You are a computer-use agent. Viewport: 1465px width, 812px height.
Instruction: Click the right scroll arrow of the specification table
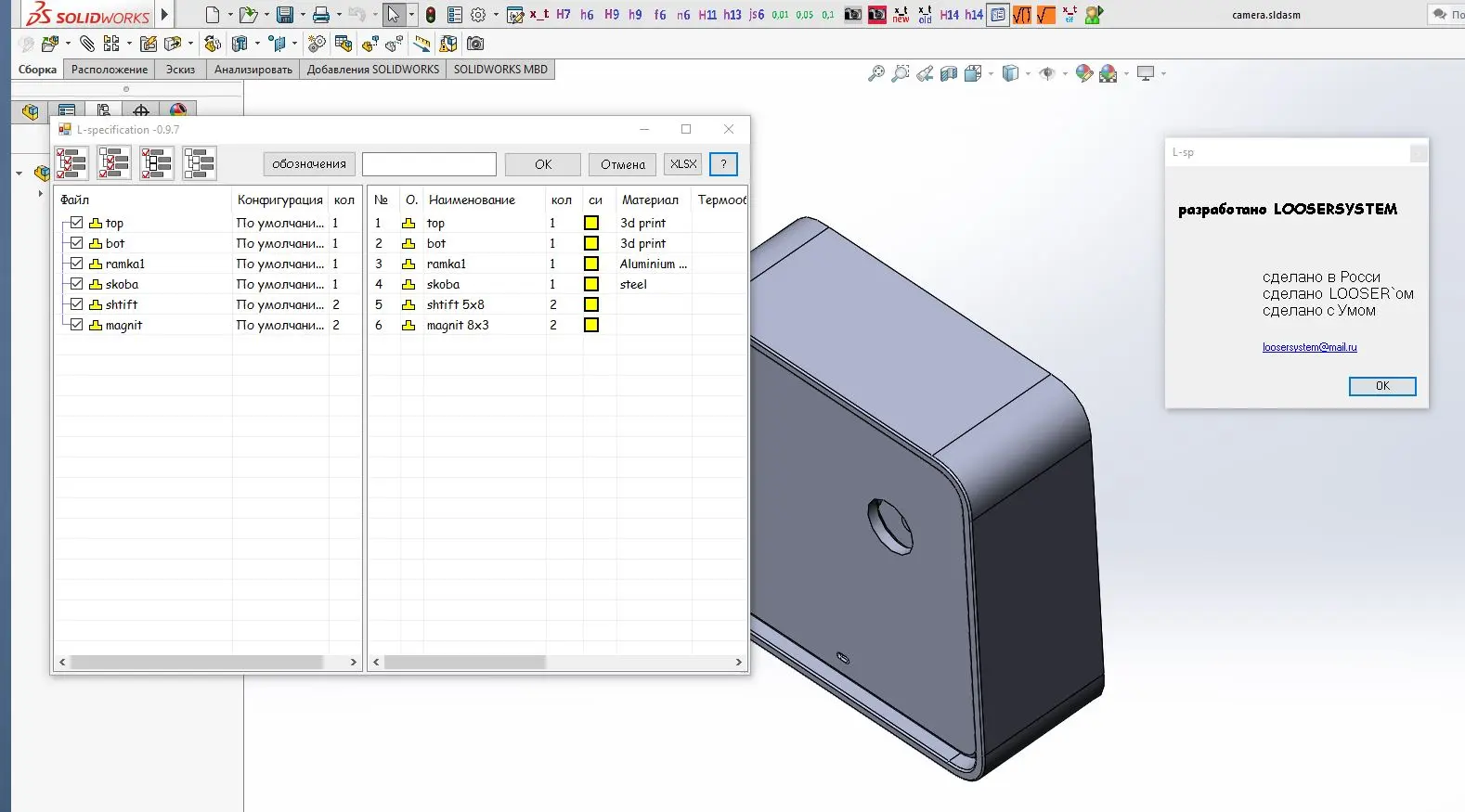coord(738,662)
